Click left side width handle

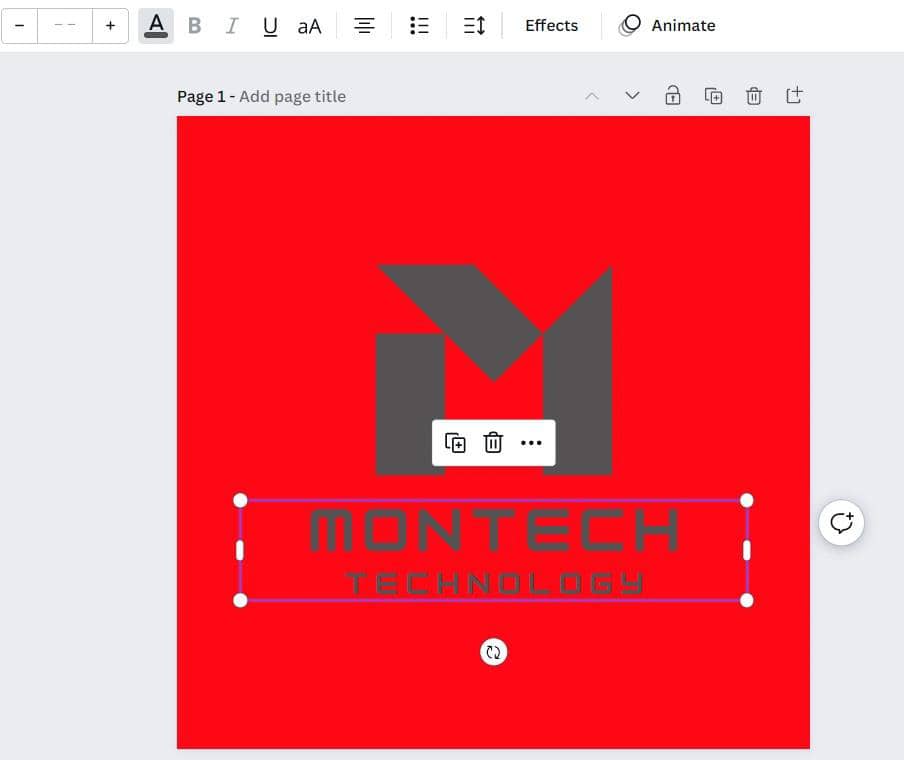pyautogui.click(x=240, y=550)
